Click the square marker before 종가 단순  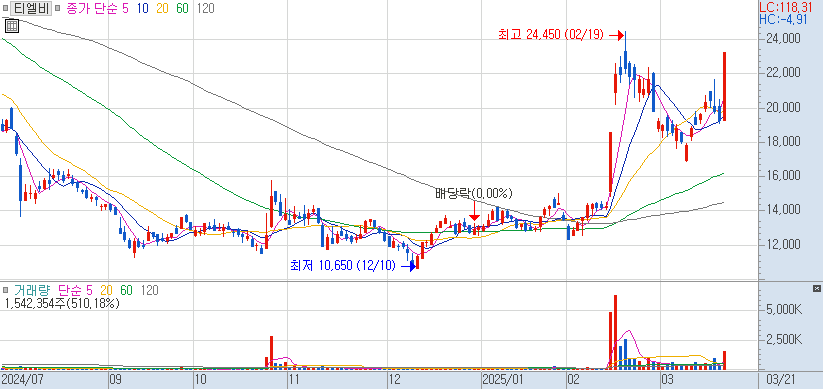coord(58,8)
